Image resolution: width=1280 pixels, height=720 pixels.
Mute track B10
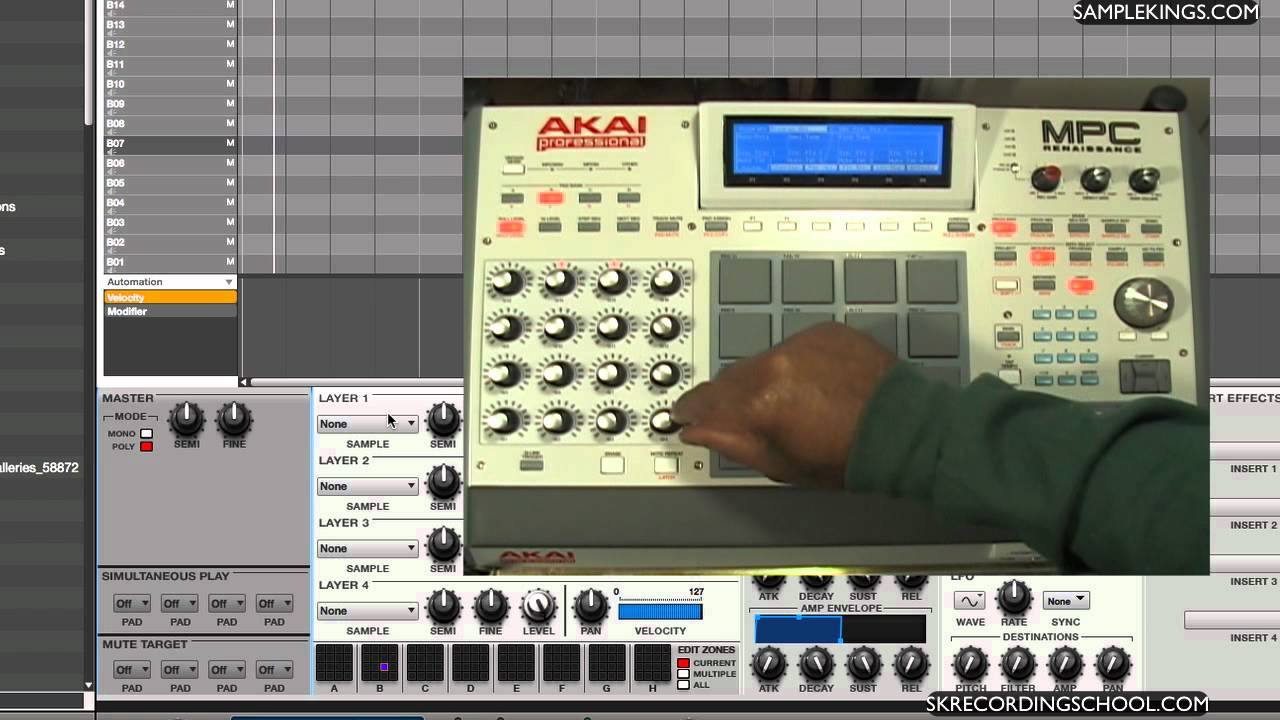click(230, 85)
